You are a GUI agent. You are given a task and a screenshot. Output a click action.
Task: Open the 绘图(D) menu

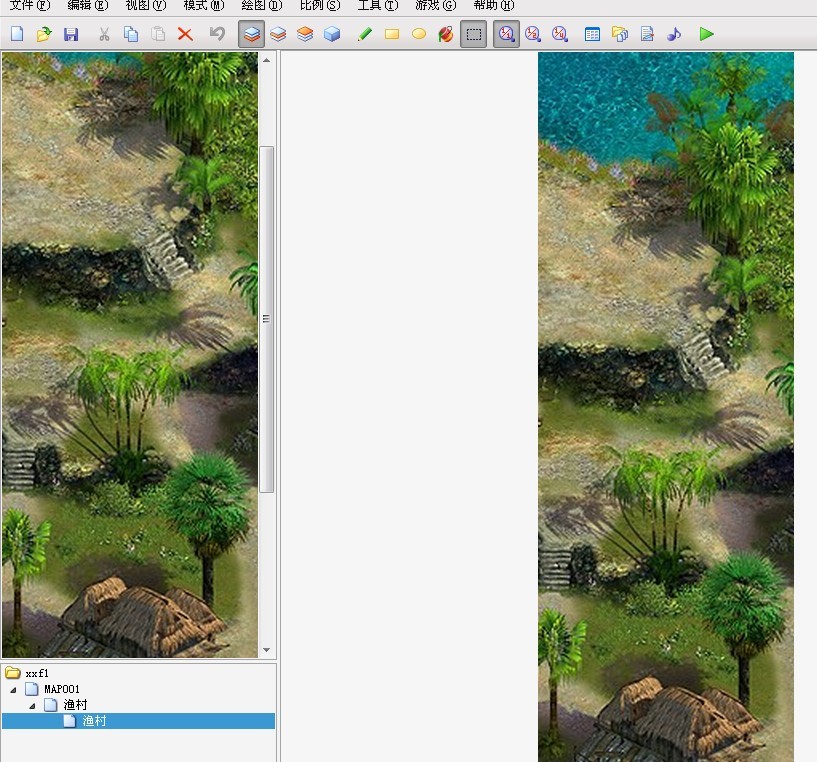(262, 6)
